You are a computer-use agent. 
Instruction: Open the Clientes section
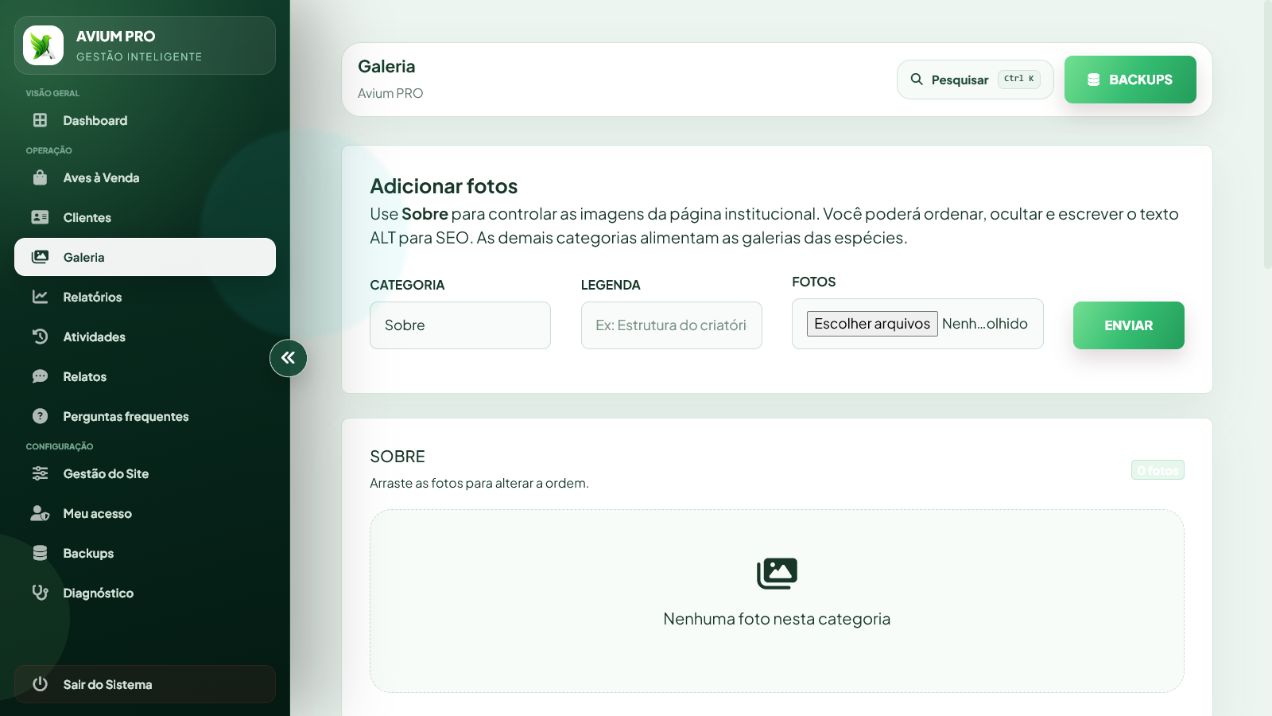(x=145, y=217)
